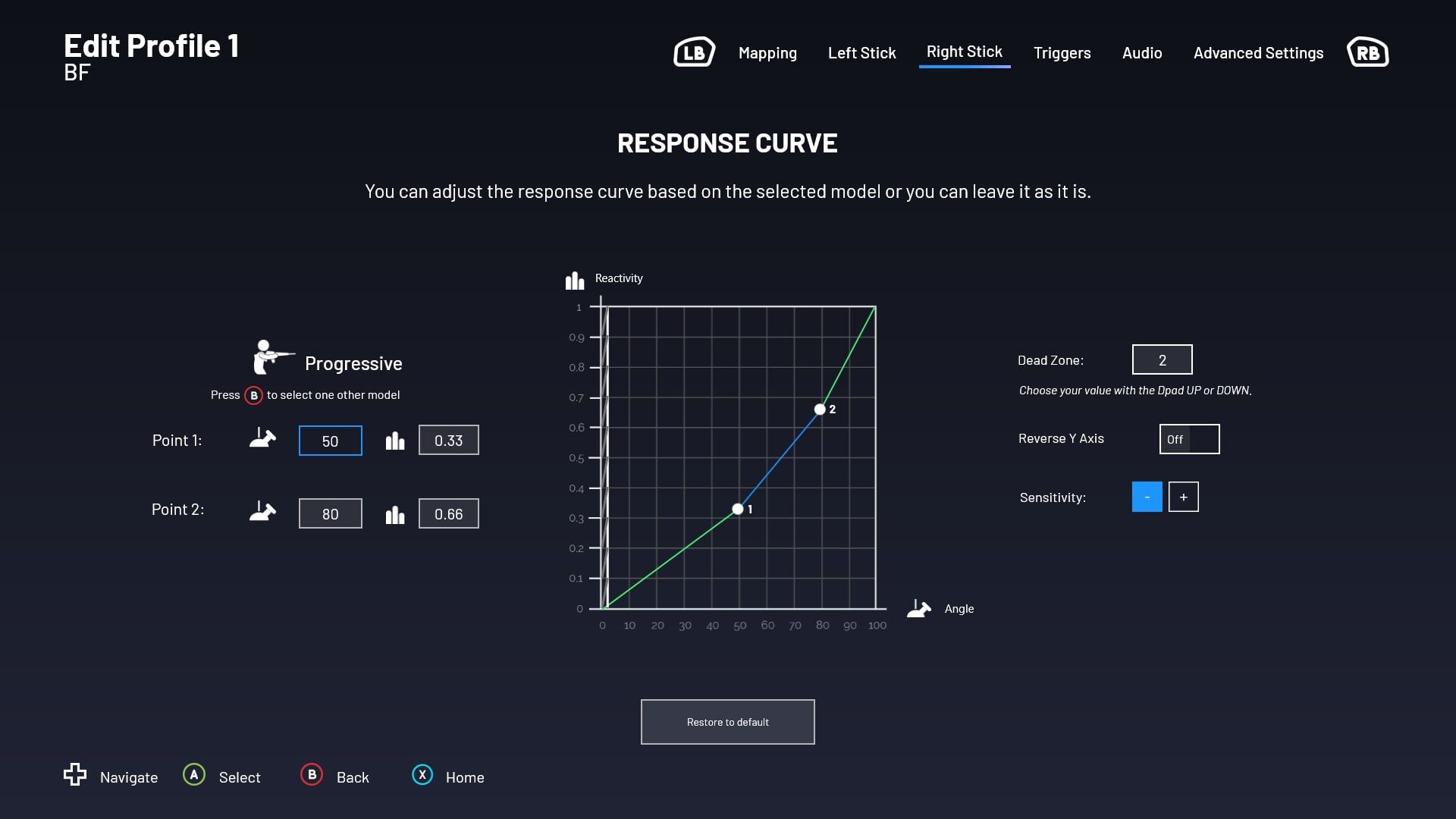The image size is (1456, 819).
Task: Open the Triggers tab
Action: [1062, 53]
